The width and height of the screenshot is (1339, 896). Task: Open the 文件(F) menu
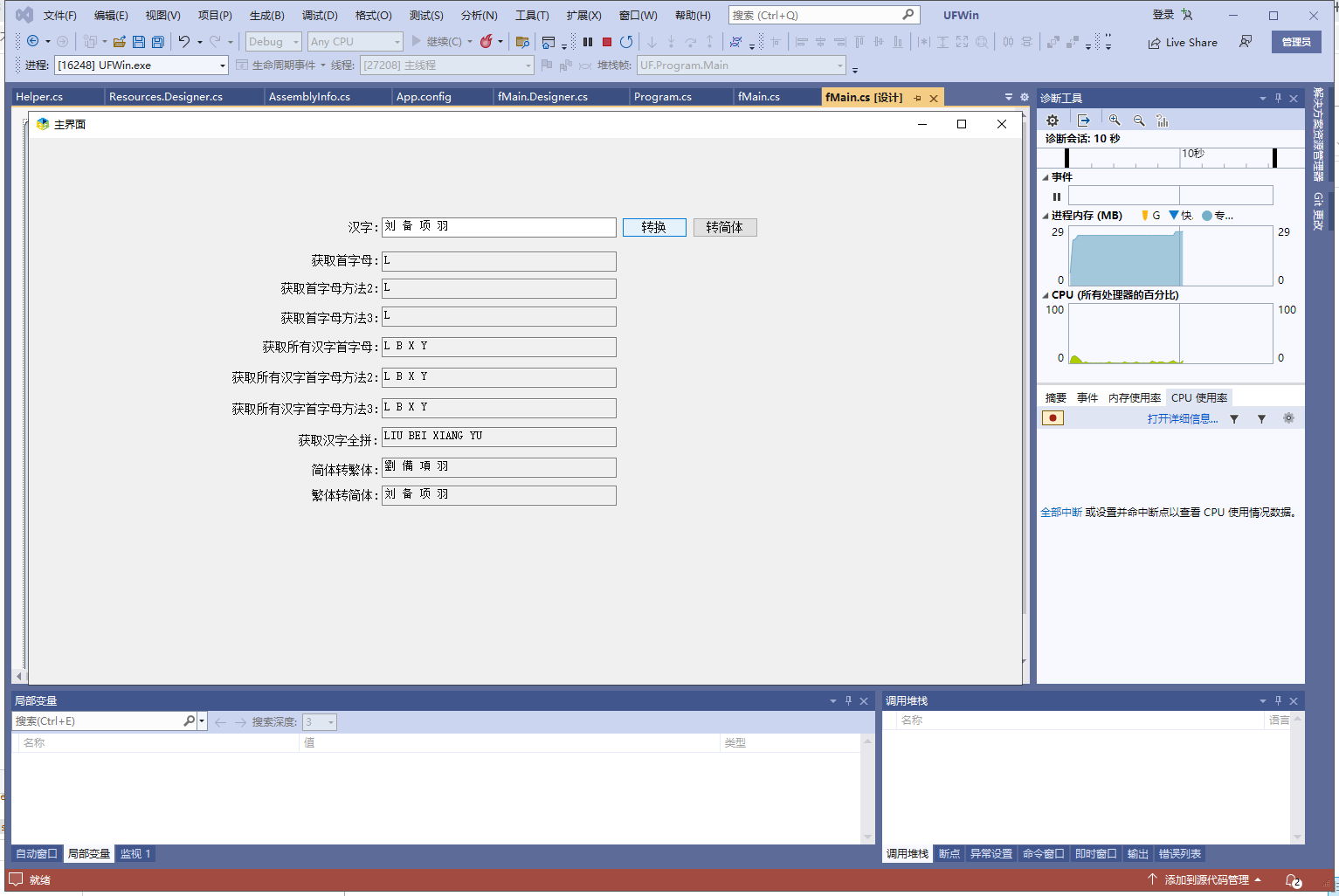pos(60,16)
